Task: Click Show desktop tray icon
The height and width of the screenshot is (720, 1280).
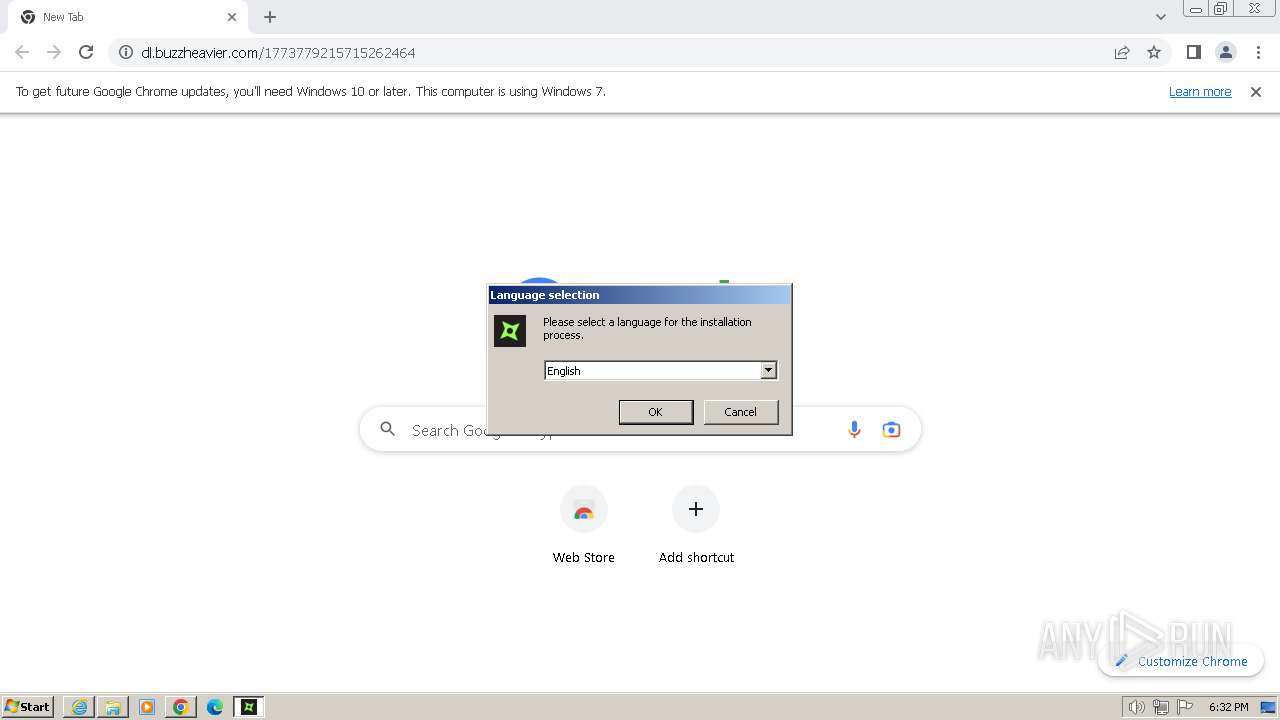Action: [1269, 707]
